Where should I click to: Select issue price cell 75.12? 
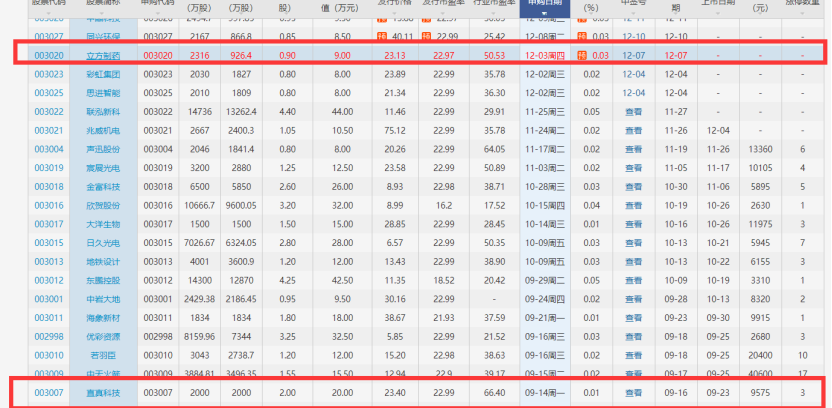tap(395, 131)
